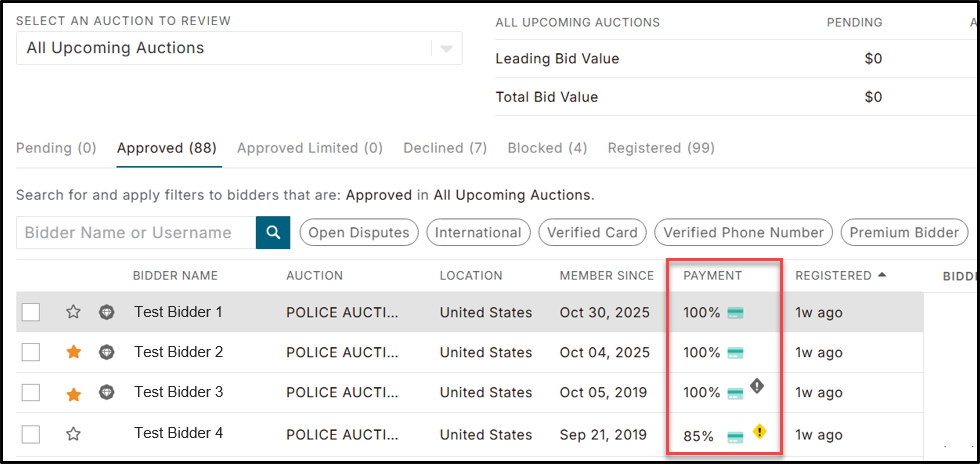980x464 pixels.
Task: Select Test Bidder 3's row checkbox
Action: [31, 393]
